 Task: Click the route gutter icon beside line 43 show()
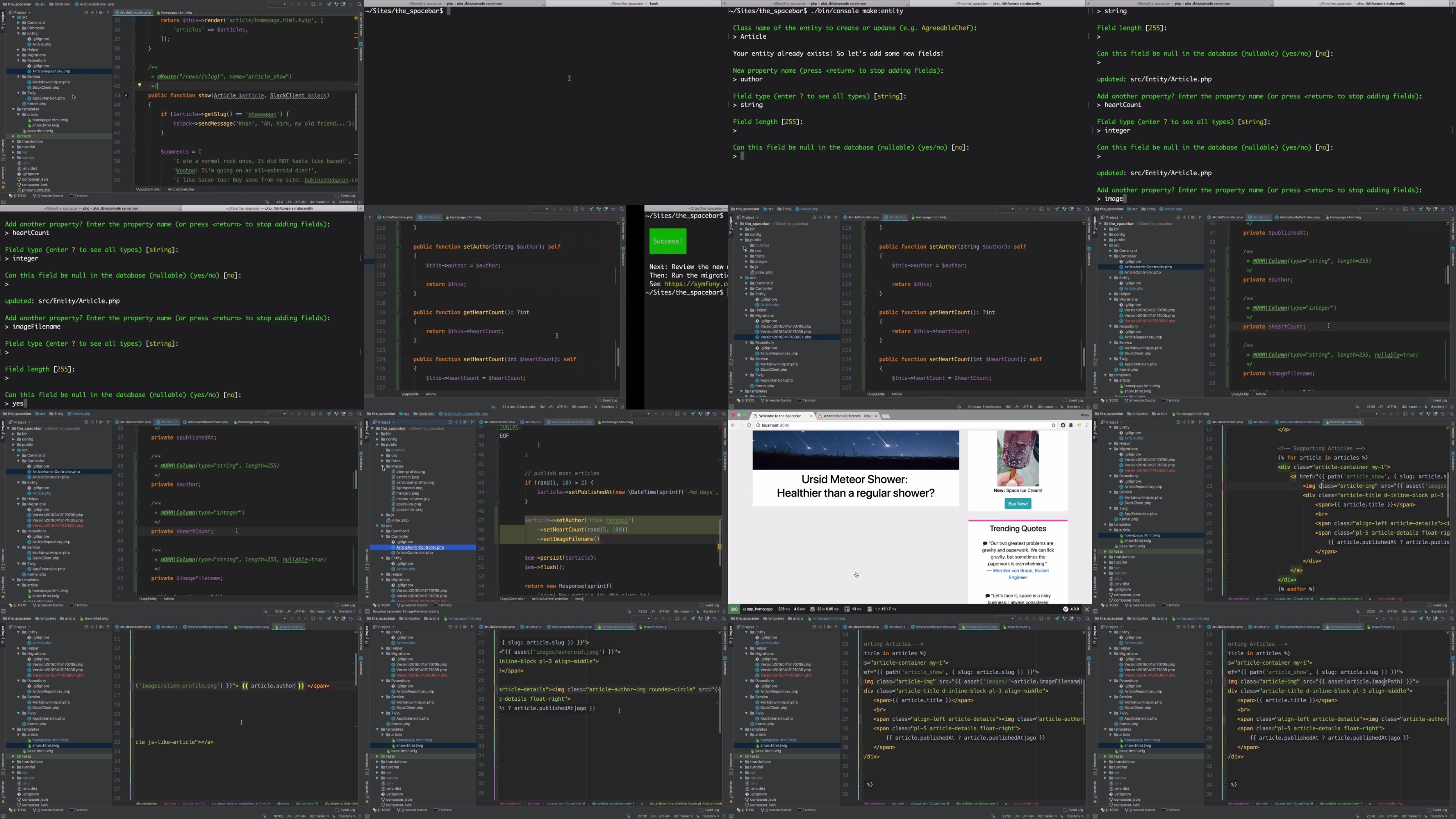126,95
